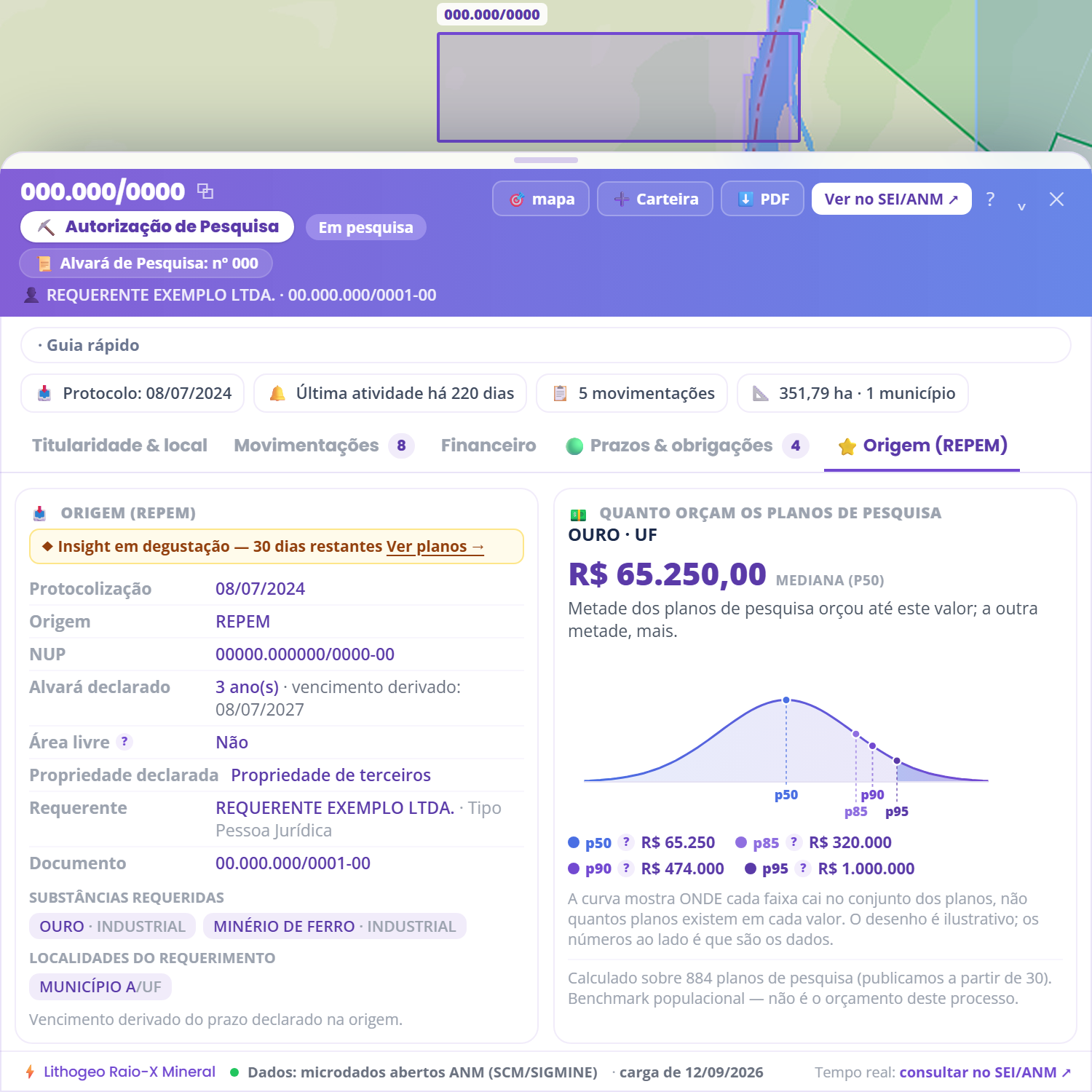1092x1092 pixels.
Task: Click the p50 marker on the curve
Action: pos(786,700)
